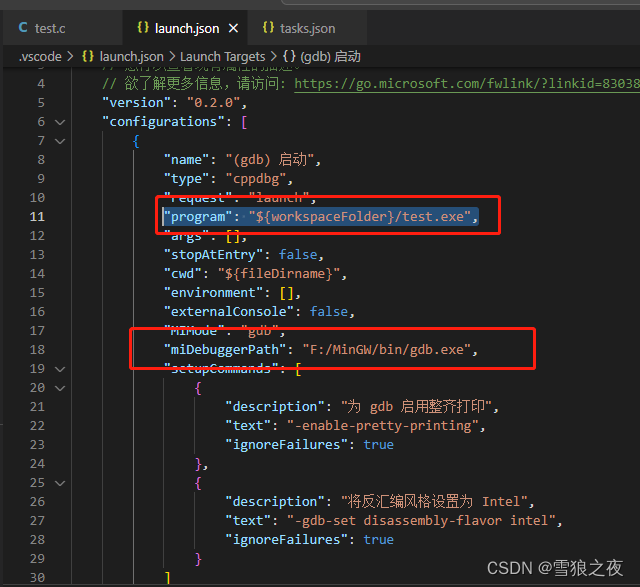
Task: Click the "stopAtEntry" key
Action: pyautogui.click(x=213, y=255)
